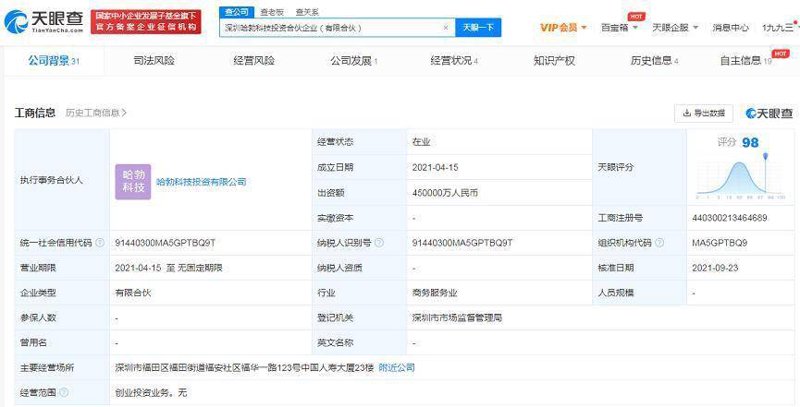Switch to the 查公司 search tab
This screenshot has height=407, width=800.
(x=237, y=12)
